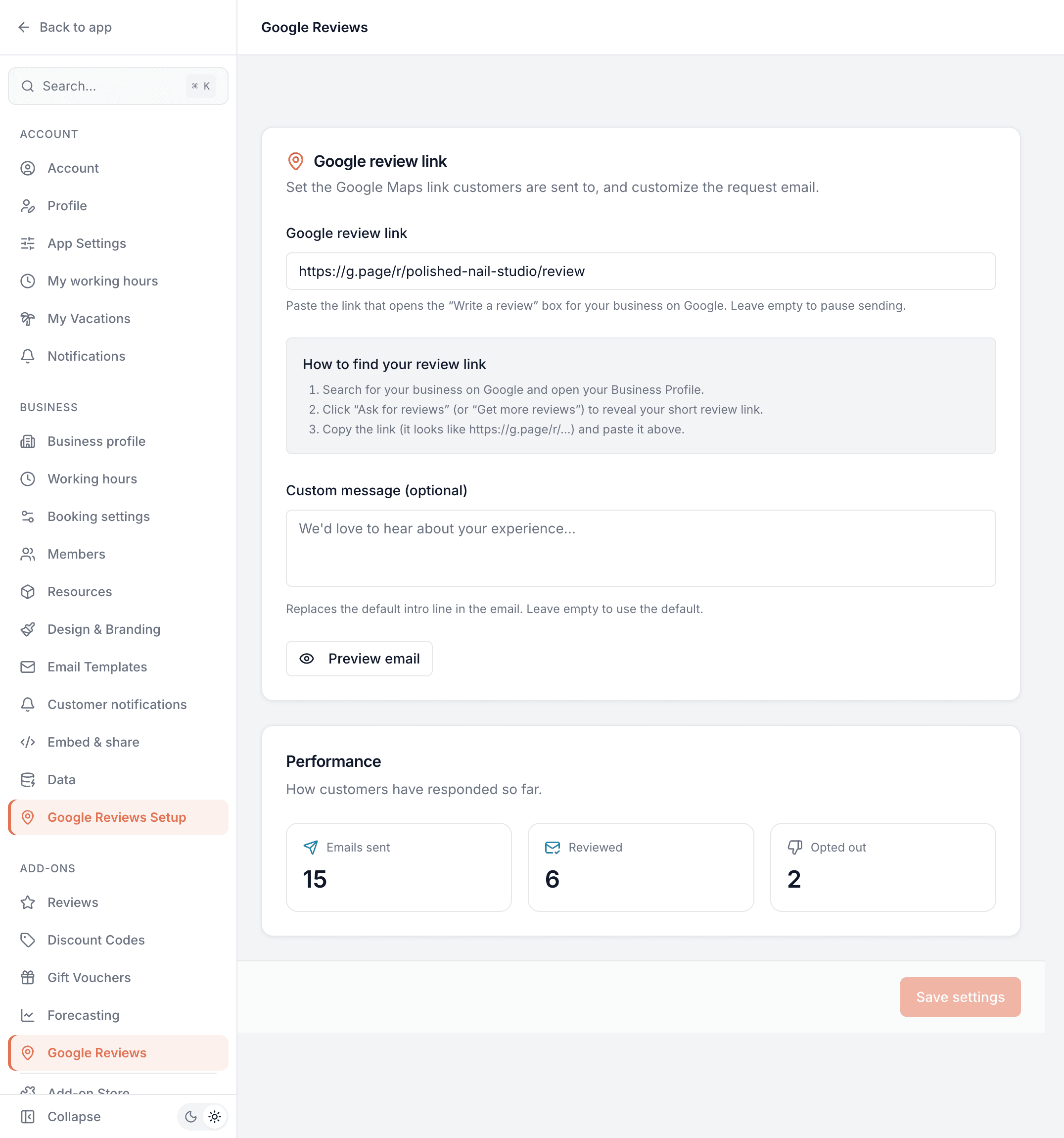Image resolution: width=1064 pixels, height=1138 pixels.
Task: Switch to light mode with sun toggle
Action: (215, 1116)
